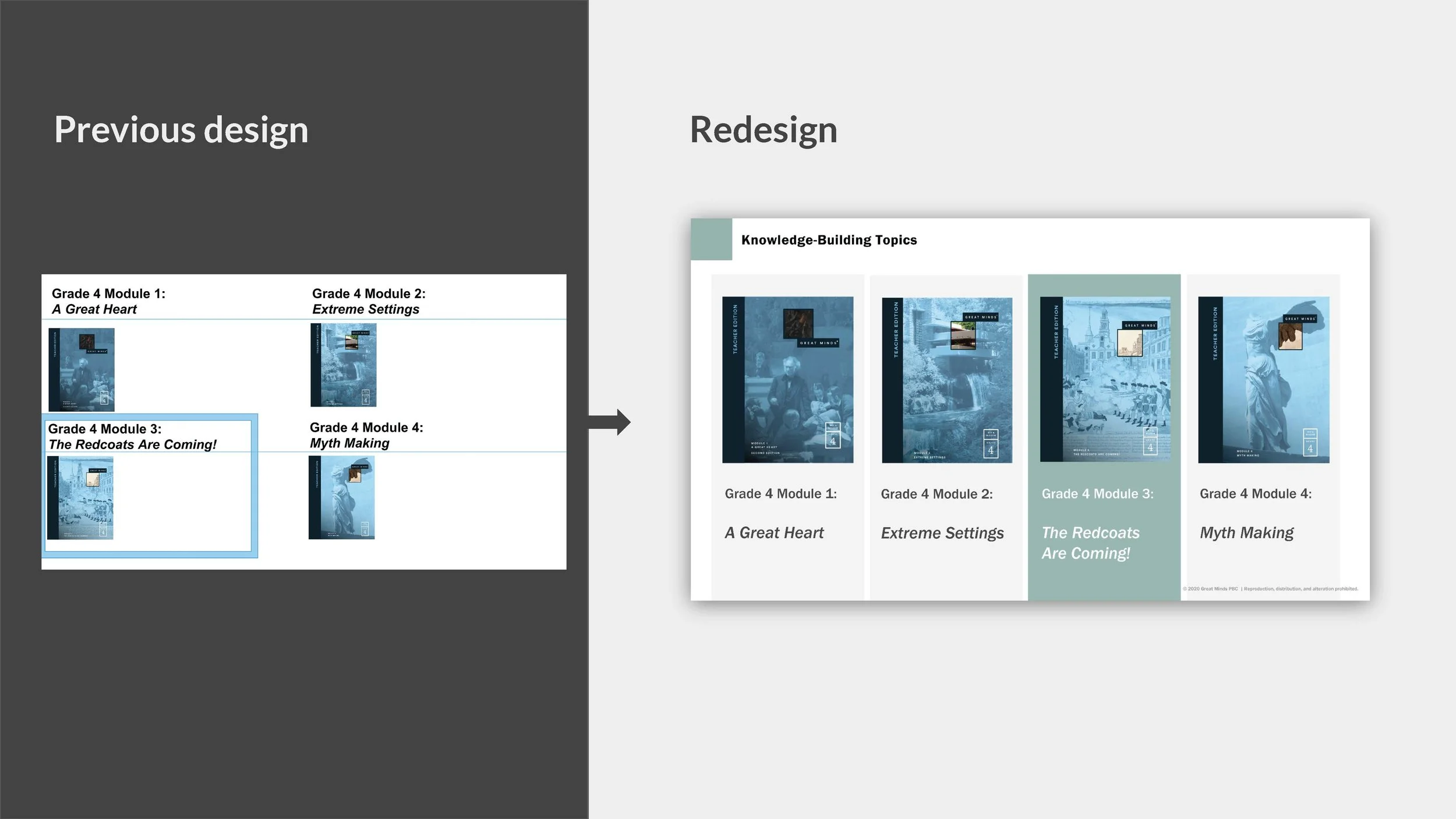Click 'Grade 4 Module 2:' in previous design
Screen dimensions: 1456x819
[369, 294]
